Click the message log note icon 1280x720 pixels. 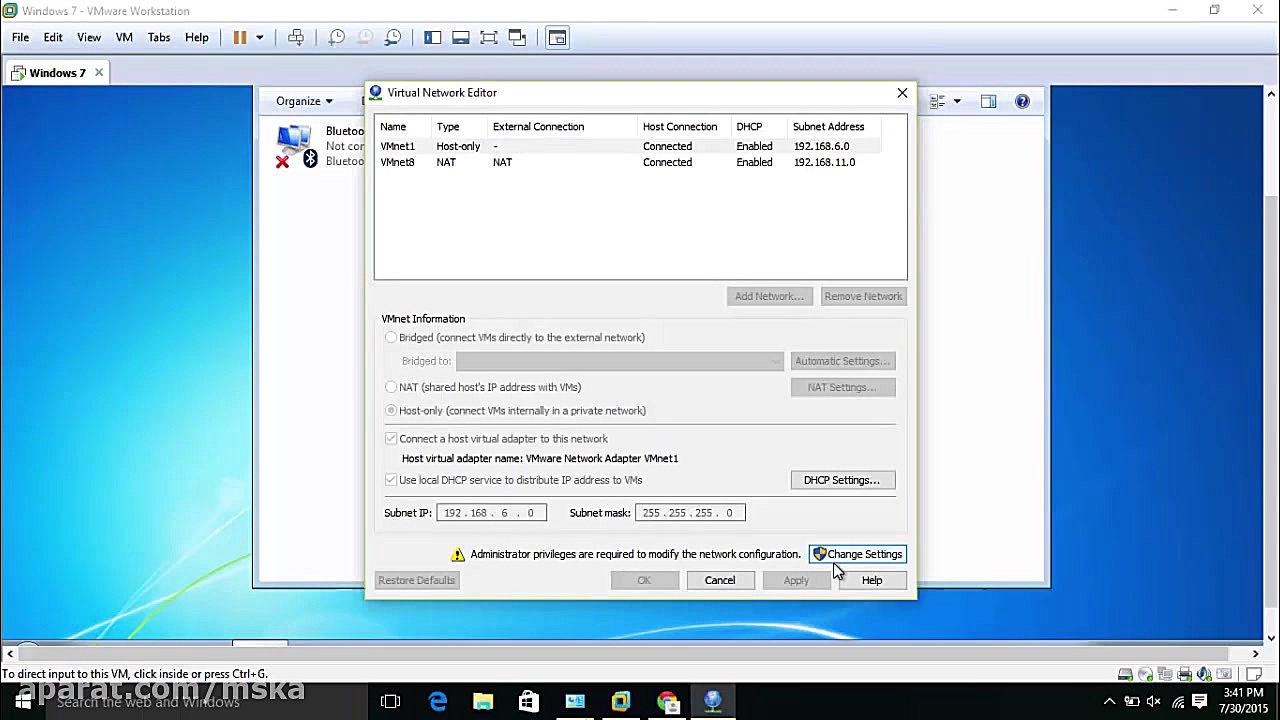[x=1252, y=674]
